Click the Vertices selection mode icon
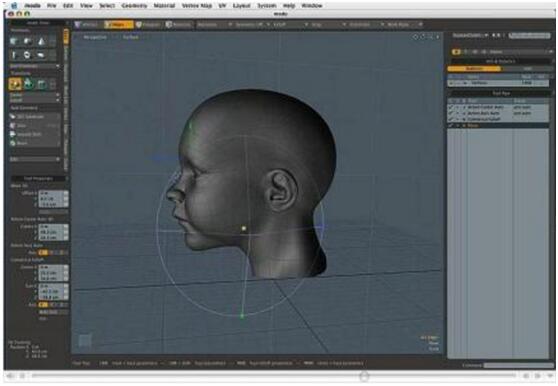The width and height of the screenshot is (558, 386). tap(78, 24)
